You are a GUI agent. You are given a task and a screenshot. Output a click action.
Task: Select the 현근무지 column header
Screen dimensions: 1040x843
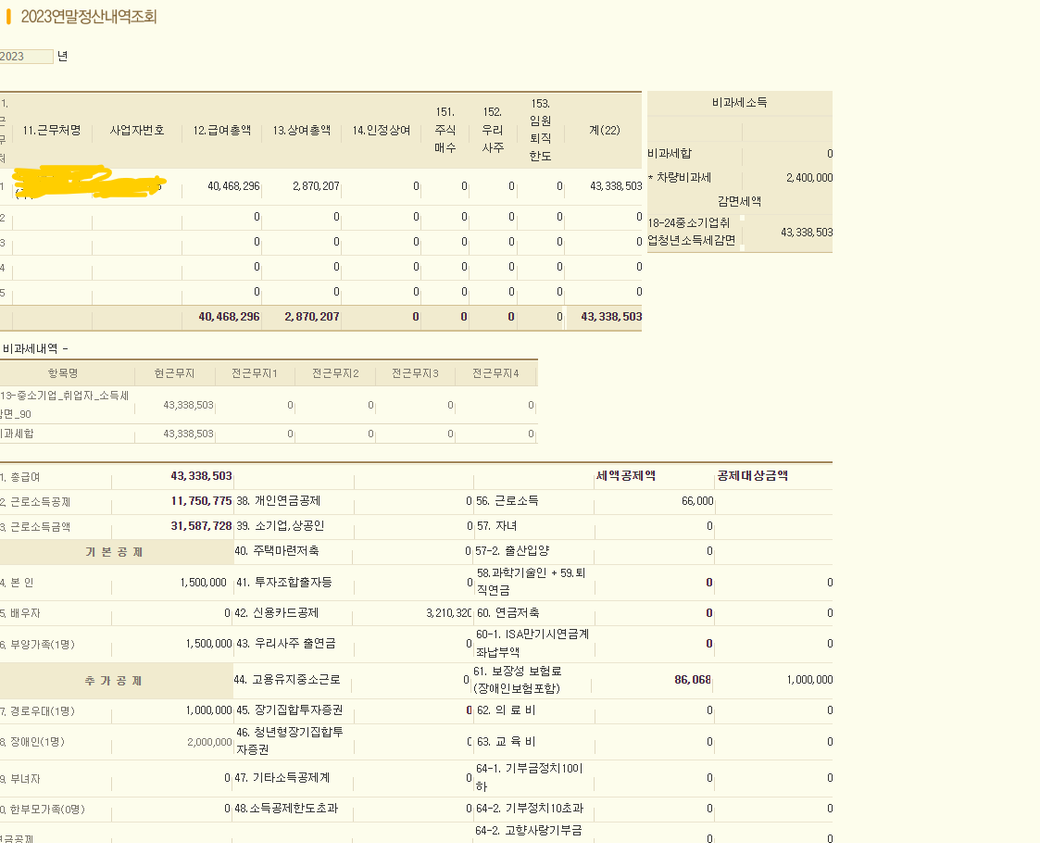[x=175, y=374]
